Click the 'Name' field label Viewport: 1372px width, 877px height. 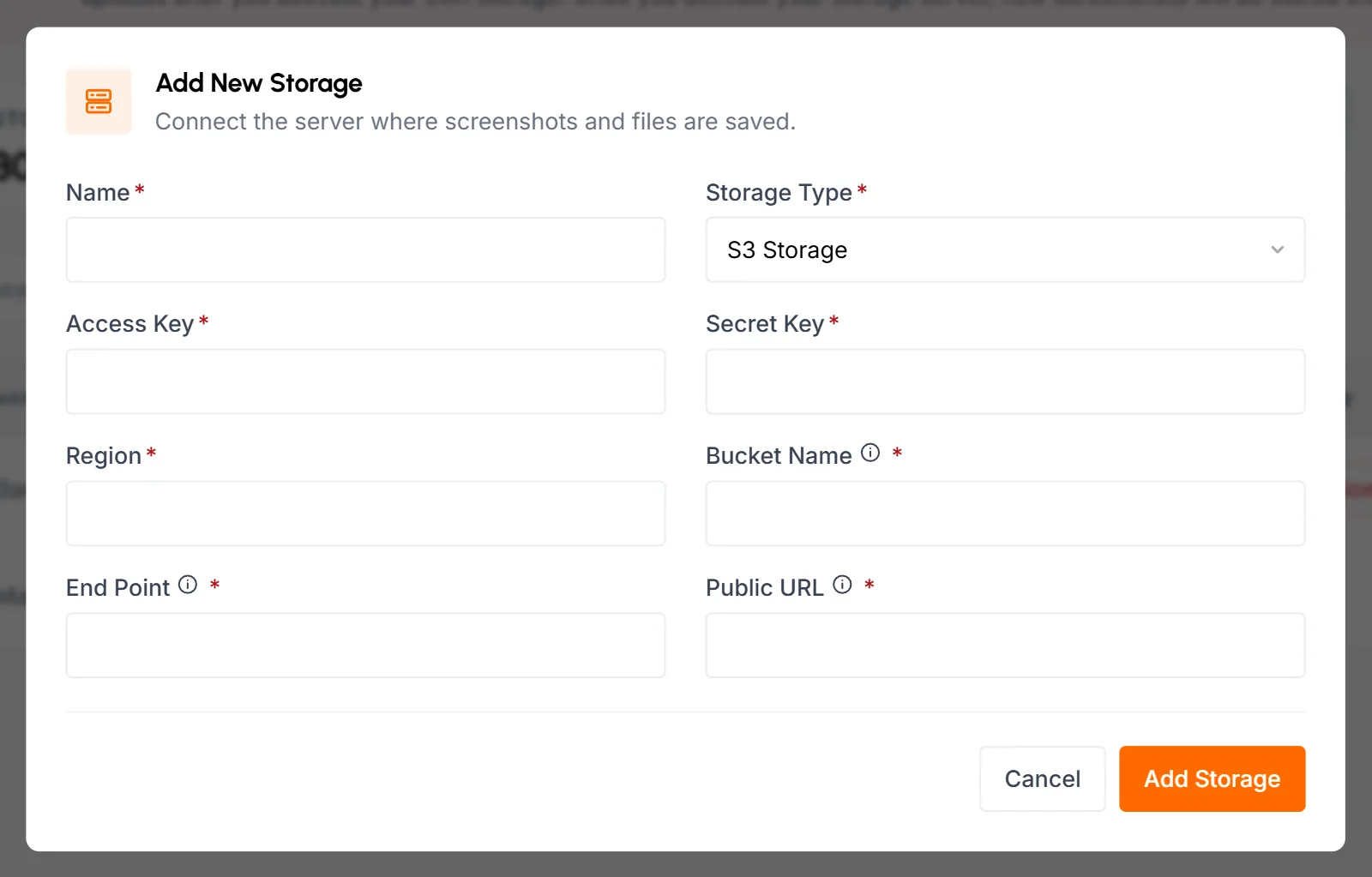coord(98,193)
